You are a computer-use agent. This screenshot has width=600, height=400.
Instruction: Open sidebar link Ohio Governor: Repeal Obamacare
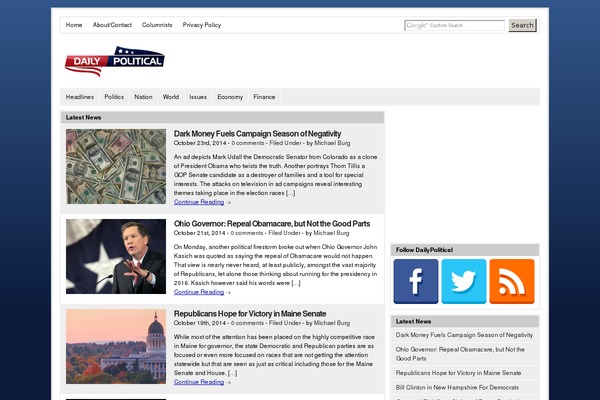coord(460,354)
